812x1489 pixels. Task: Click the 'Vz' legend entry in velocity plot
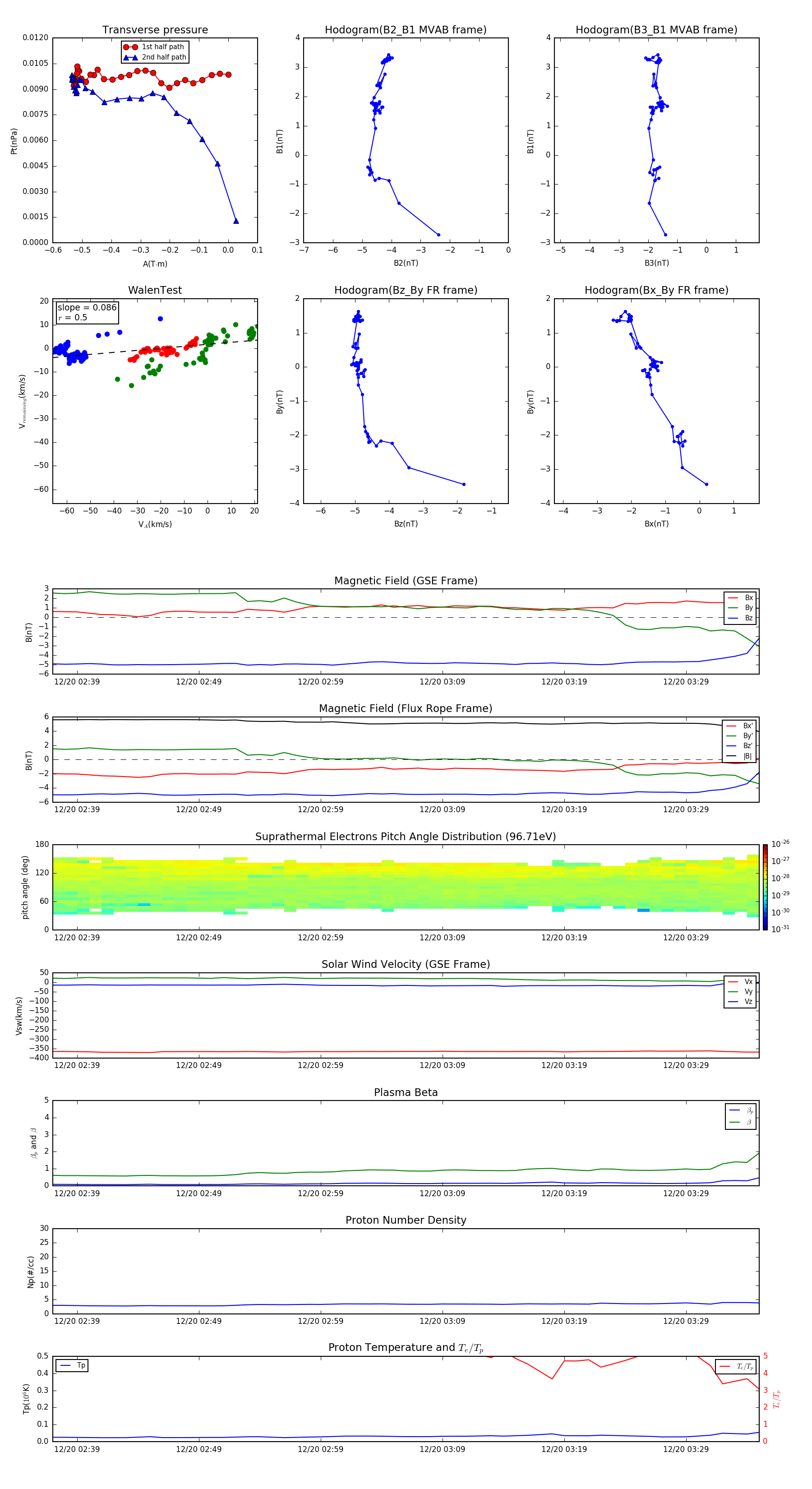point(740,1002)
